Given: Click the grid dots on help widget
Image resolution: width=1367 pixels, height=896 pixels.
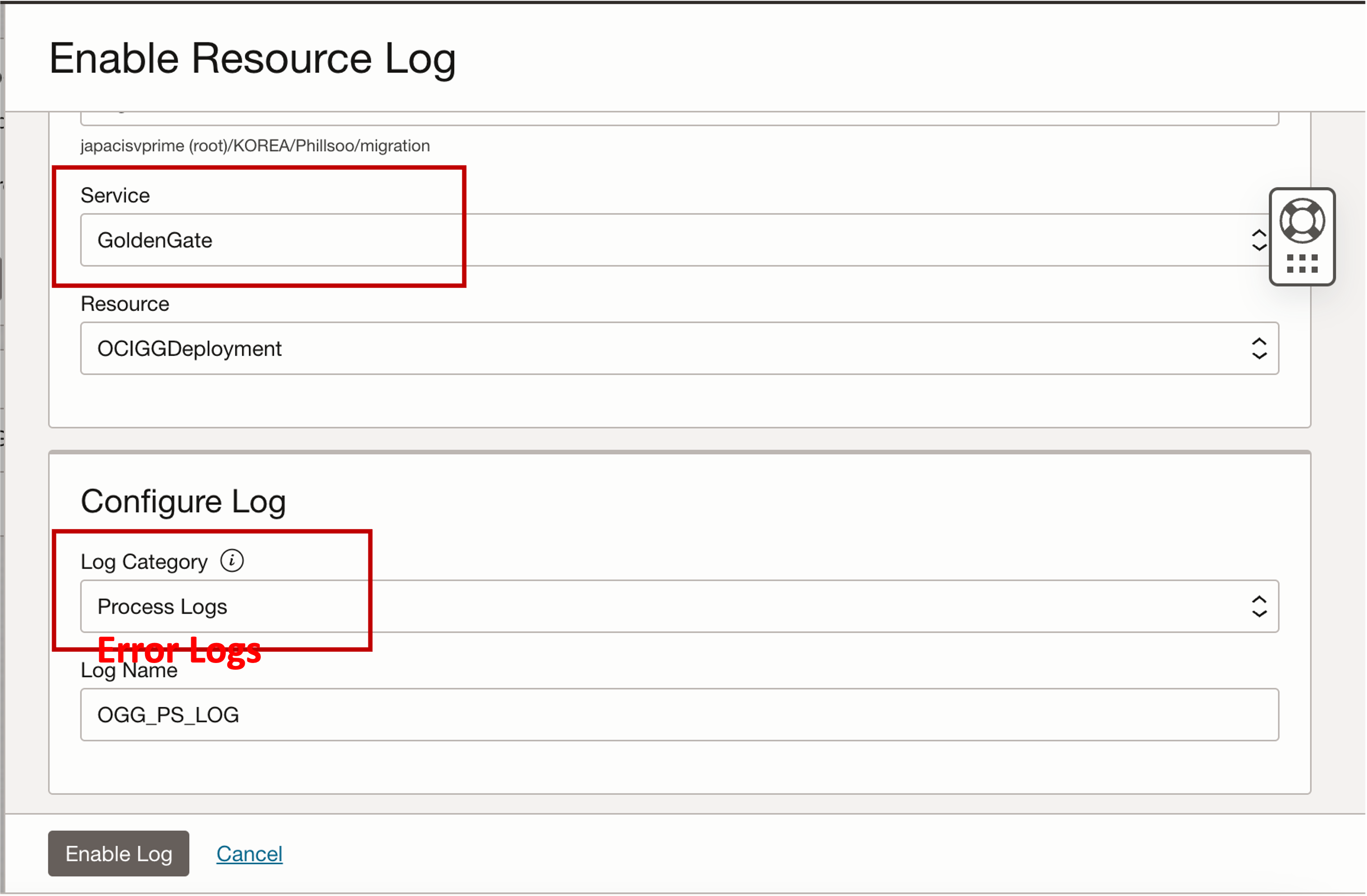Looking at the screenshot, I should (1301, 264).
